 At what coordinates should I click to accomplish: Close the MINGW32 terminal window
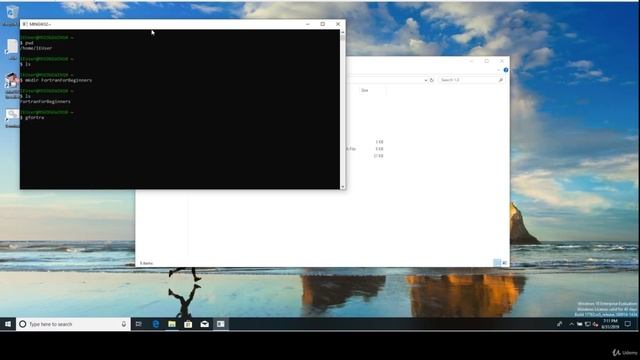point(338,24)
